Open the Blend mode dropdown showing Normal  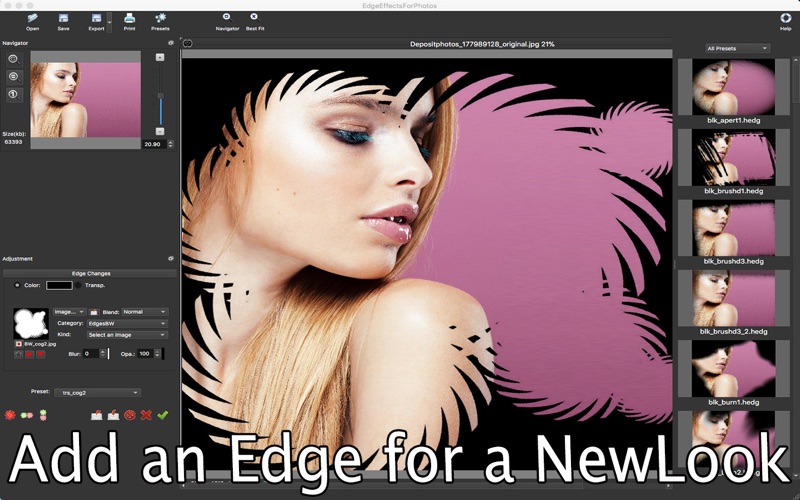[x=145, y=312]
